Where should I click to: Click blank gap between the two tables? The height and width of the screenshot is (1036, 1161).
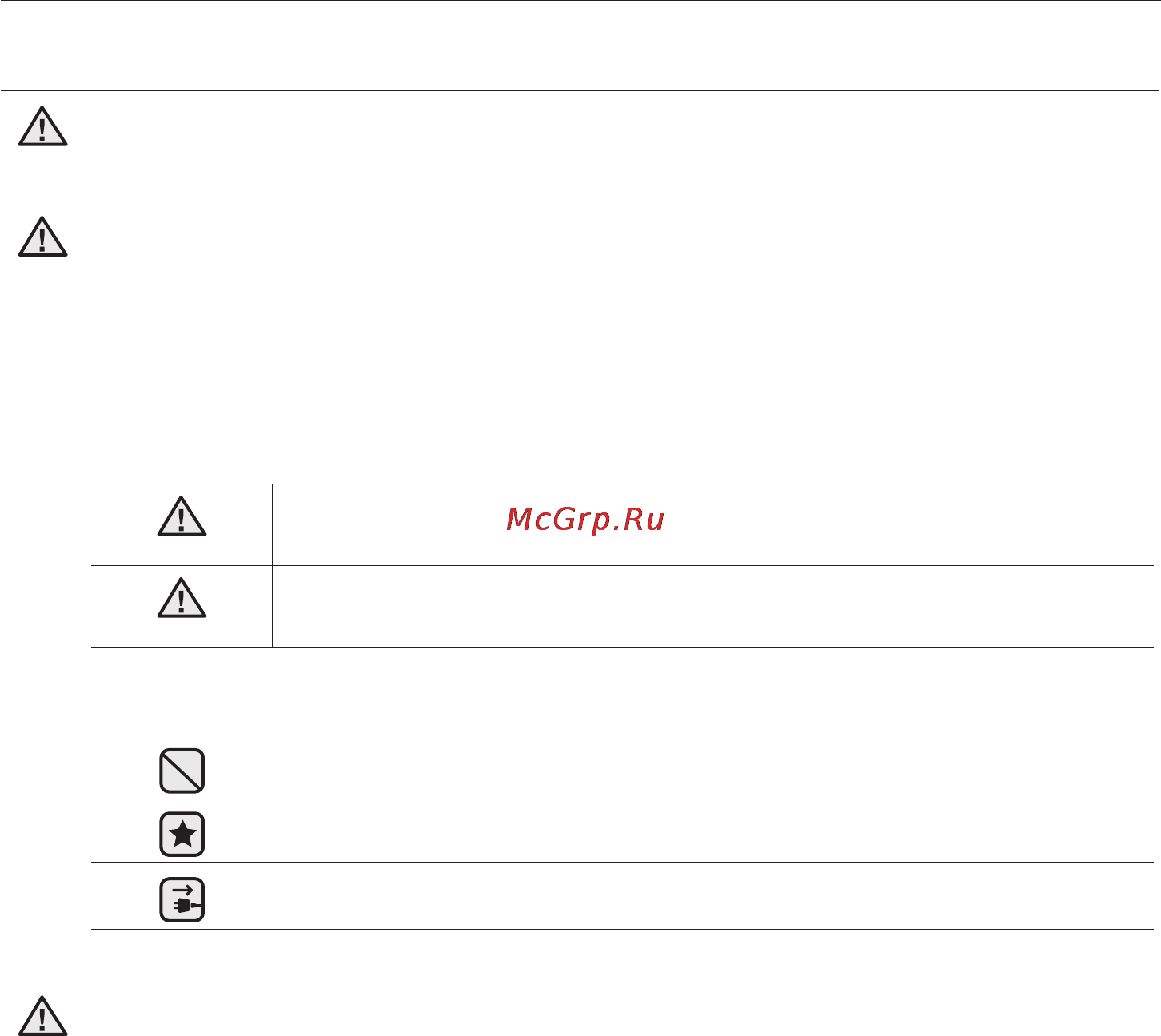tap(622, 691)
